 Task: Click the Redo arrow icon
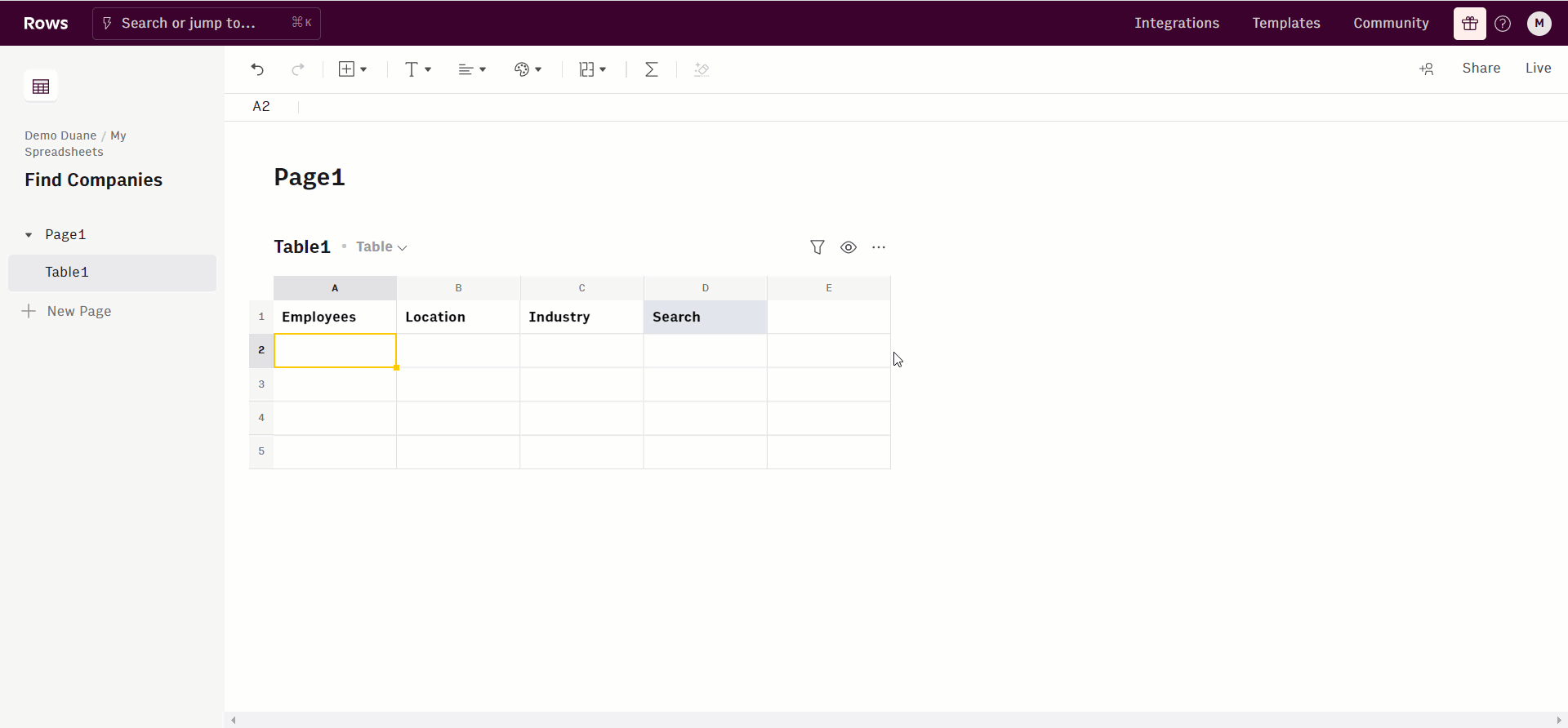pos(298,69)
